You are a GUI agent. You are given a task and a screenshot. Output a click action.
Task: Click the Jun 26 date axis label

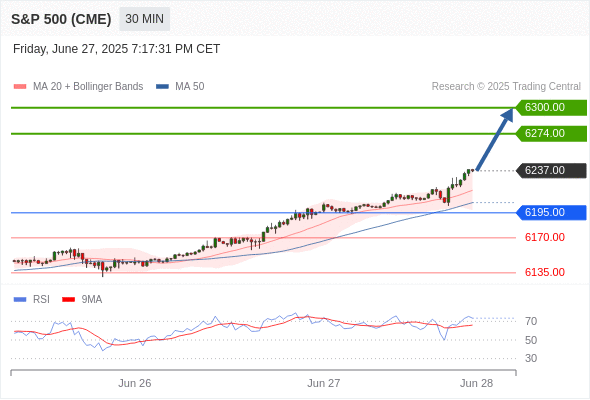[135, 383]
